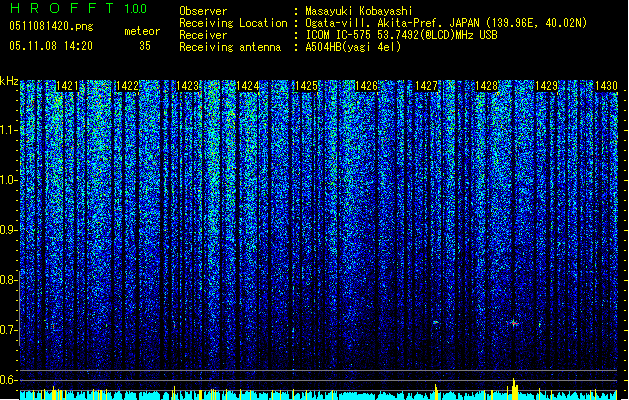The height and width of the screenshot is (400, 629).
Task: Click the 1423 time marker
Action: pyautogui.click(x=187, y=86)
